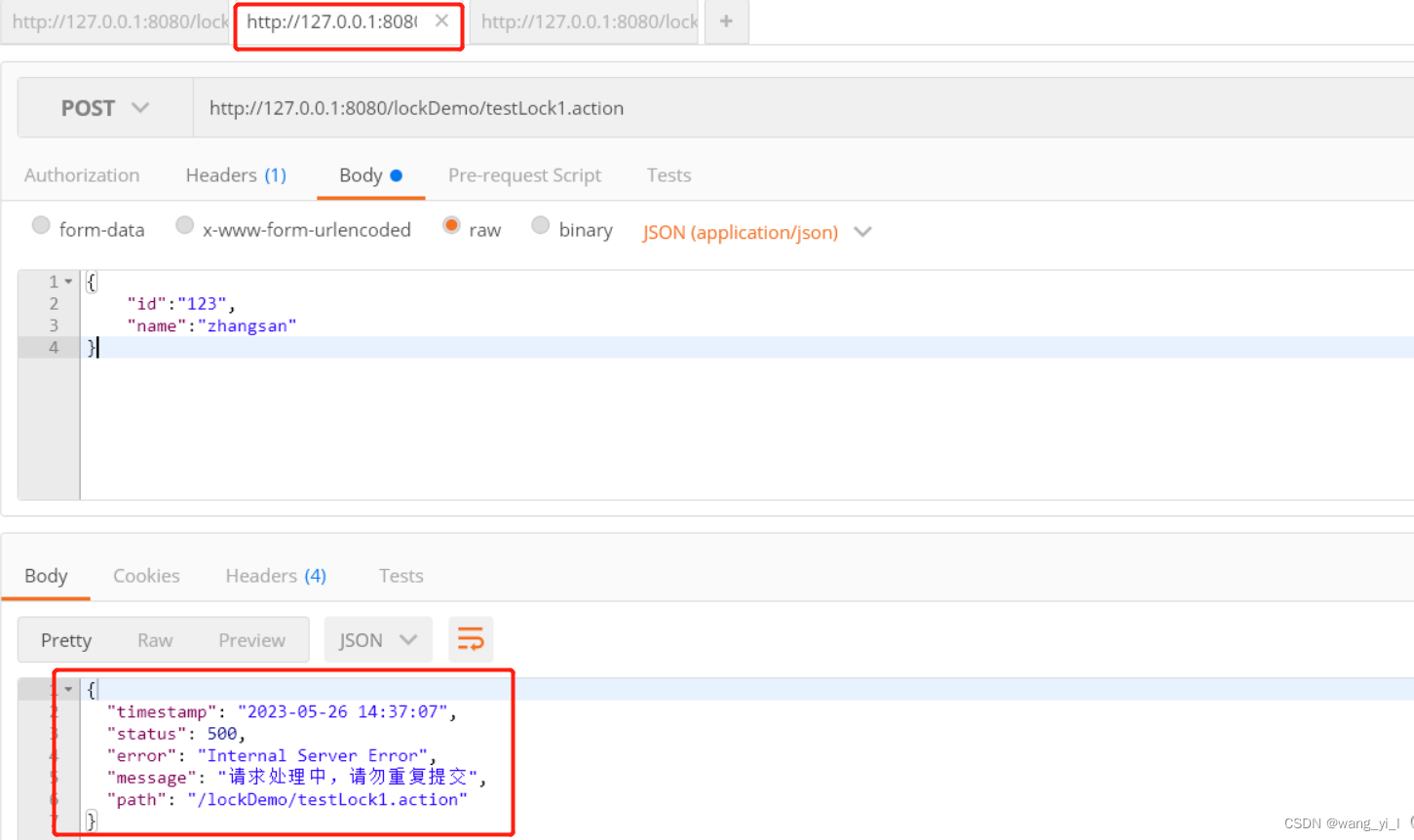Click the "status": 500 response line
The height and width of the screenshot is (840, 1414).
(x=176, y=734)
